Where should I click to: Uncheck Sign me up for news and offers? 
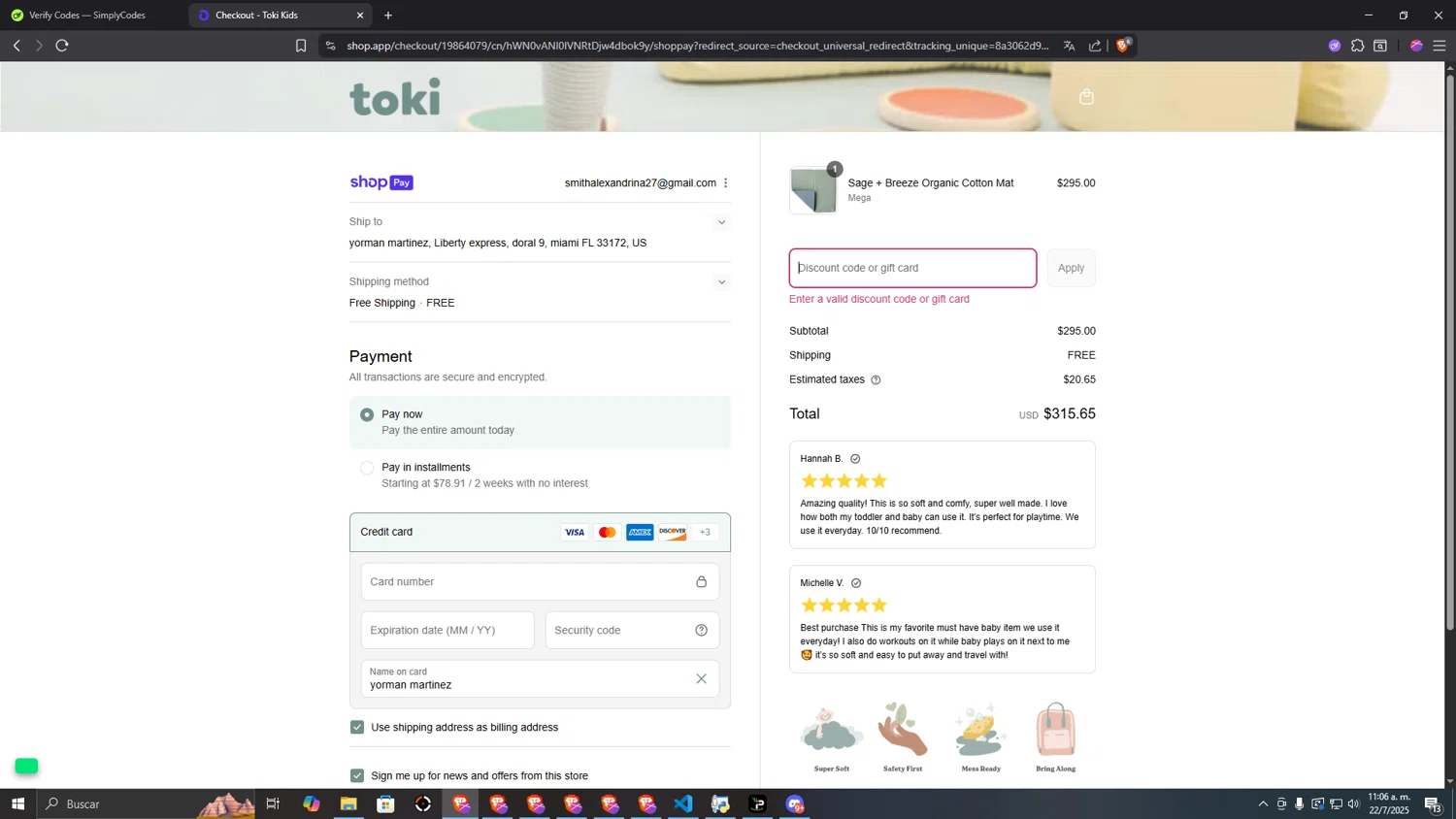point(357,775)
